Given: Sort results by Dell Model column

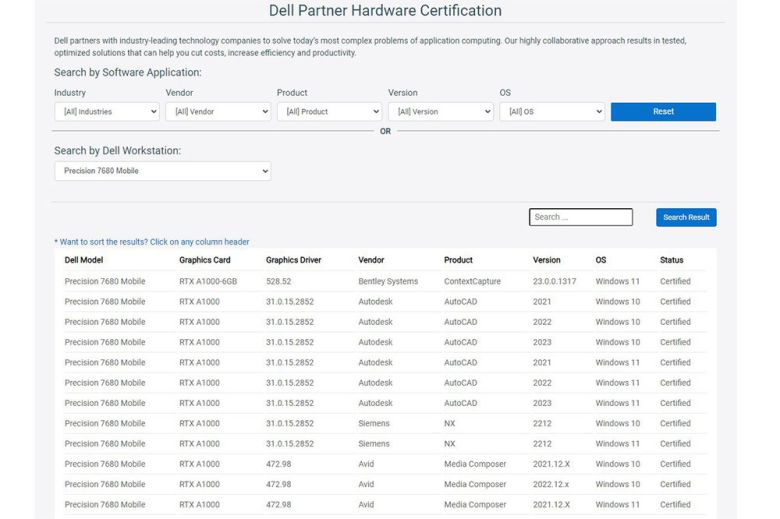Looking at the screenshot, I should pyautogui.click(x=85, y=260).
